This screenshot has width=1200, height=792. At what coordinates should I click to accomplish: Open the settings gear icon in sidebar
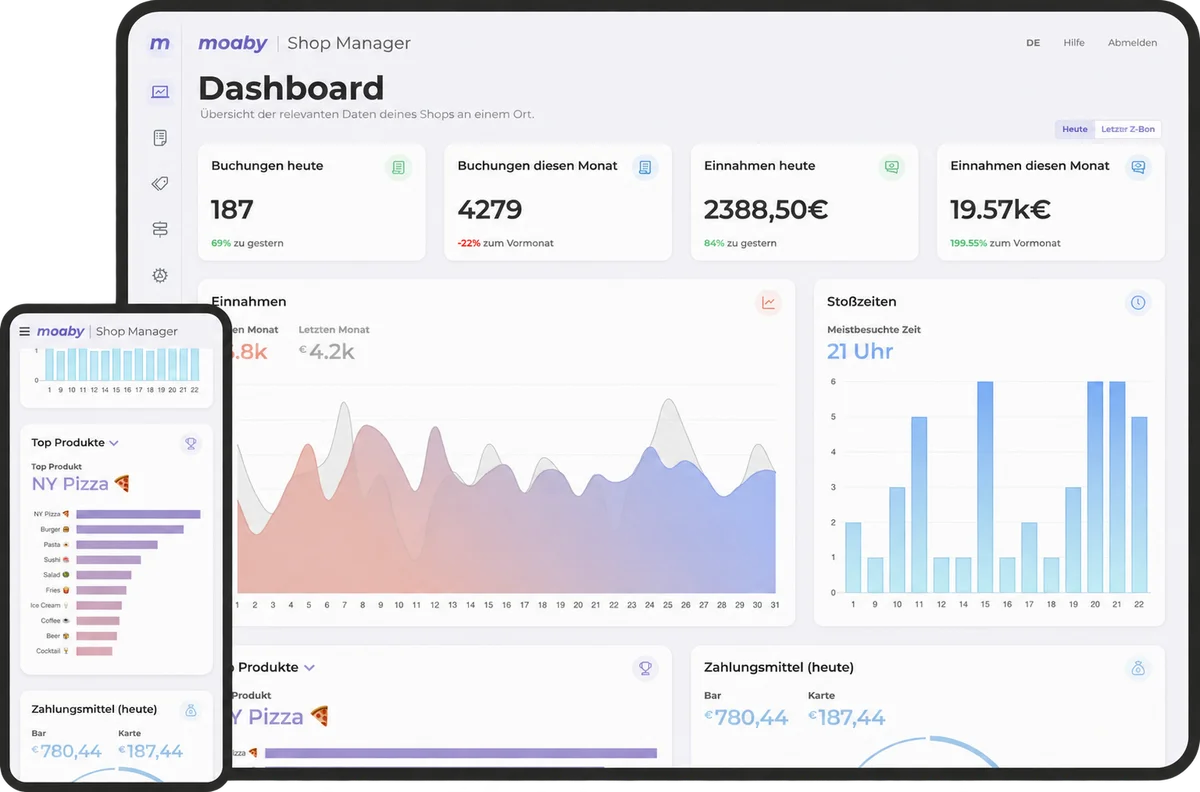160,276
